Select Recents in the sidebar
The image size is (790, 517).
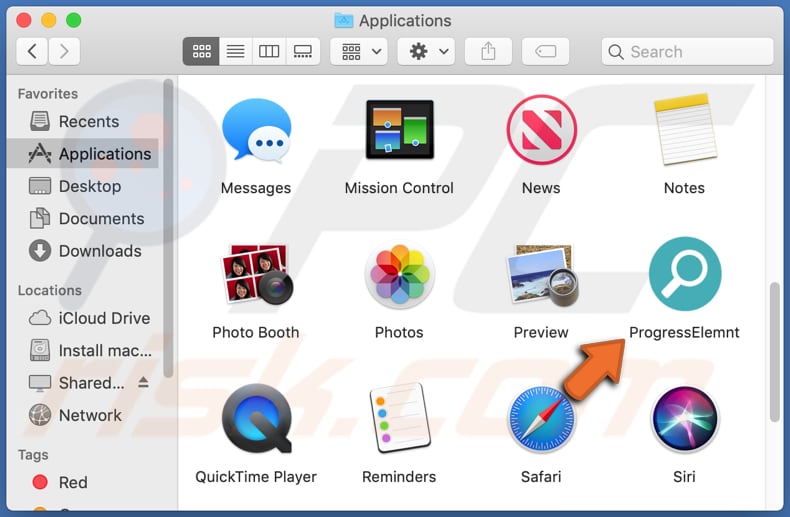[83, 121]
